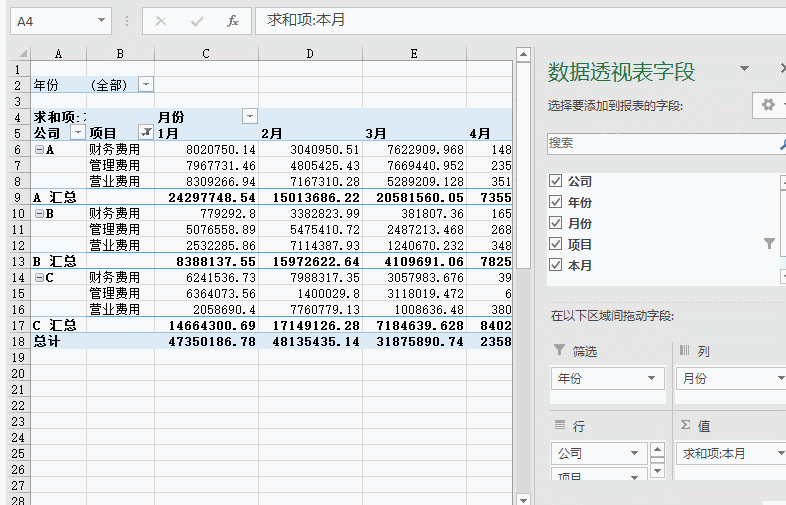Click the Select All corner triangle
The width and height of the screenshot is (786, 505).
pyautogui.click(x=20, y=53)
